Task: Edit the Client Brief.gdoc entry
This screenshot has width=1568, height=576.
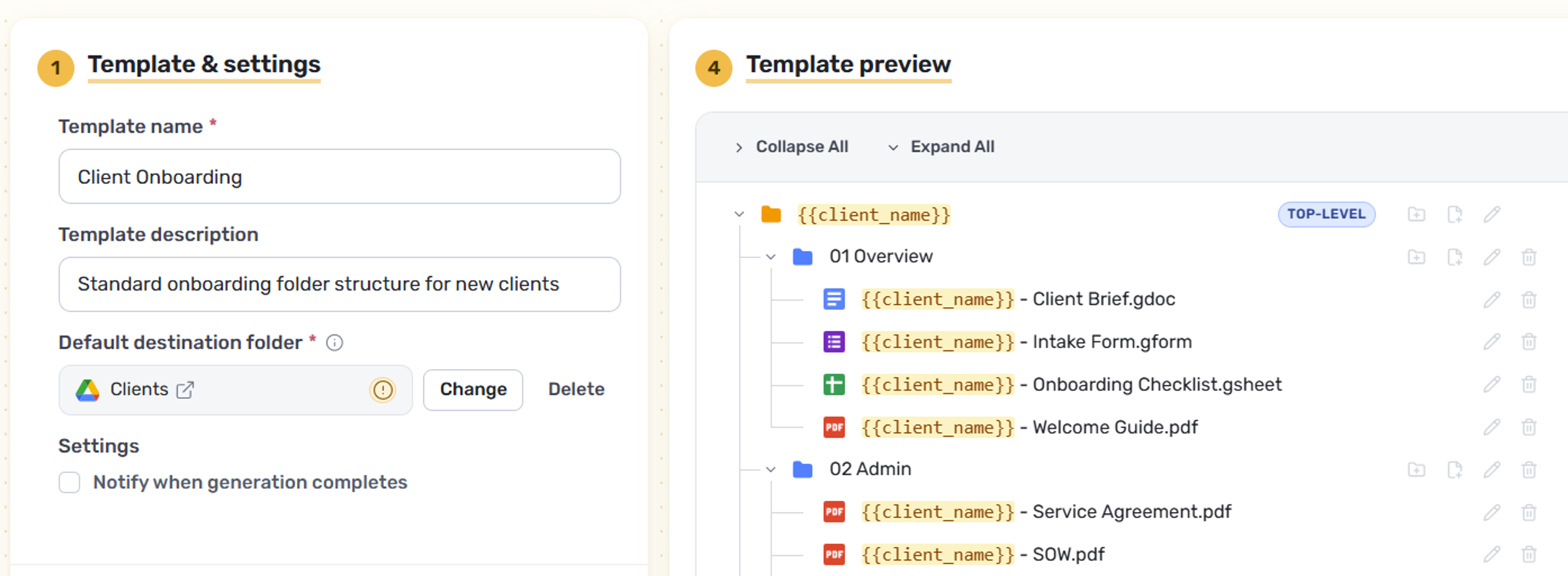Action: coord(1492,299)
